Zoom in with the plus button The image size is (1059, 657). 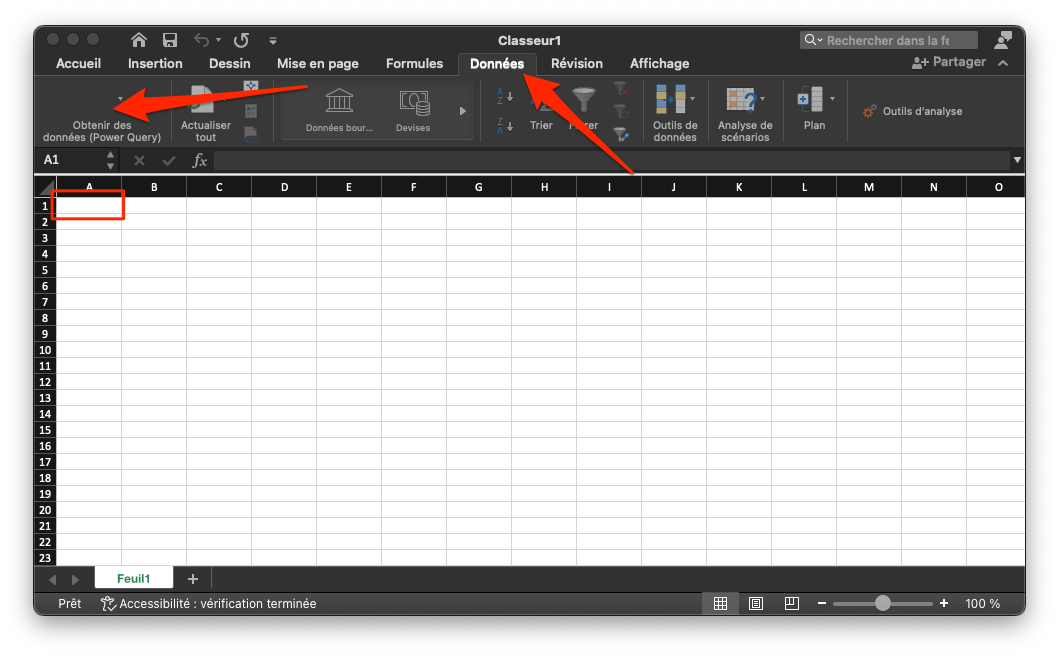tap(944, 603)
